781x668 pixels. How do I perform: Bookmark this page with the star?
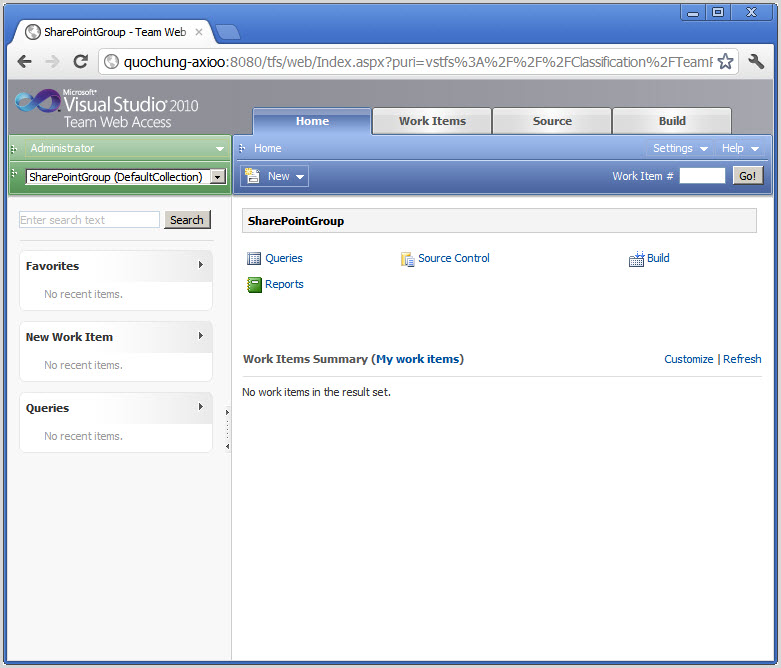(725, 62)
